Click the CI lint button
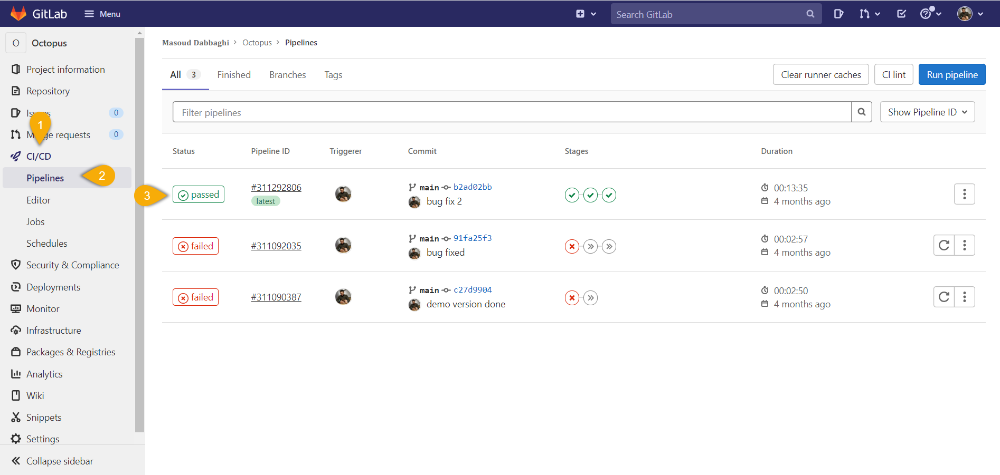 coord(893,75)
